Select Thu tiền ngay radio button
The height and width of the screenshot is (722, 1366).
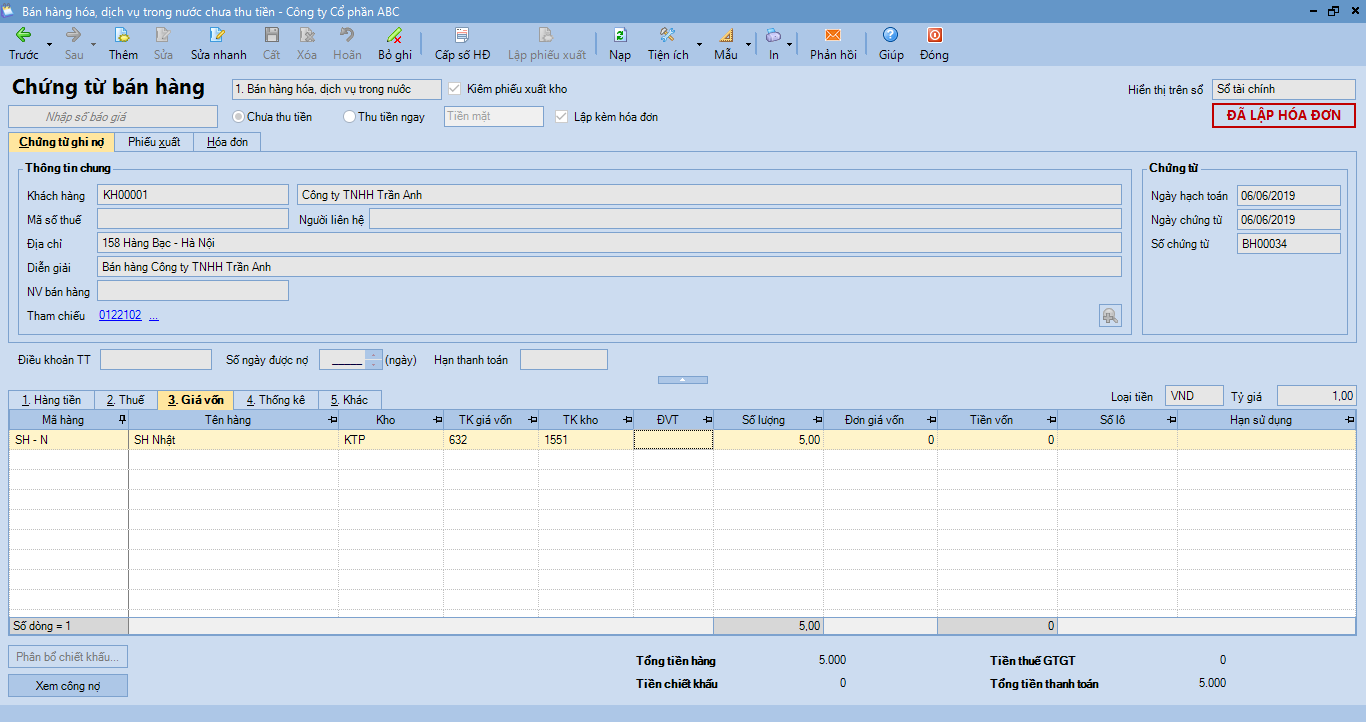[x=349, y=117]
